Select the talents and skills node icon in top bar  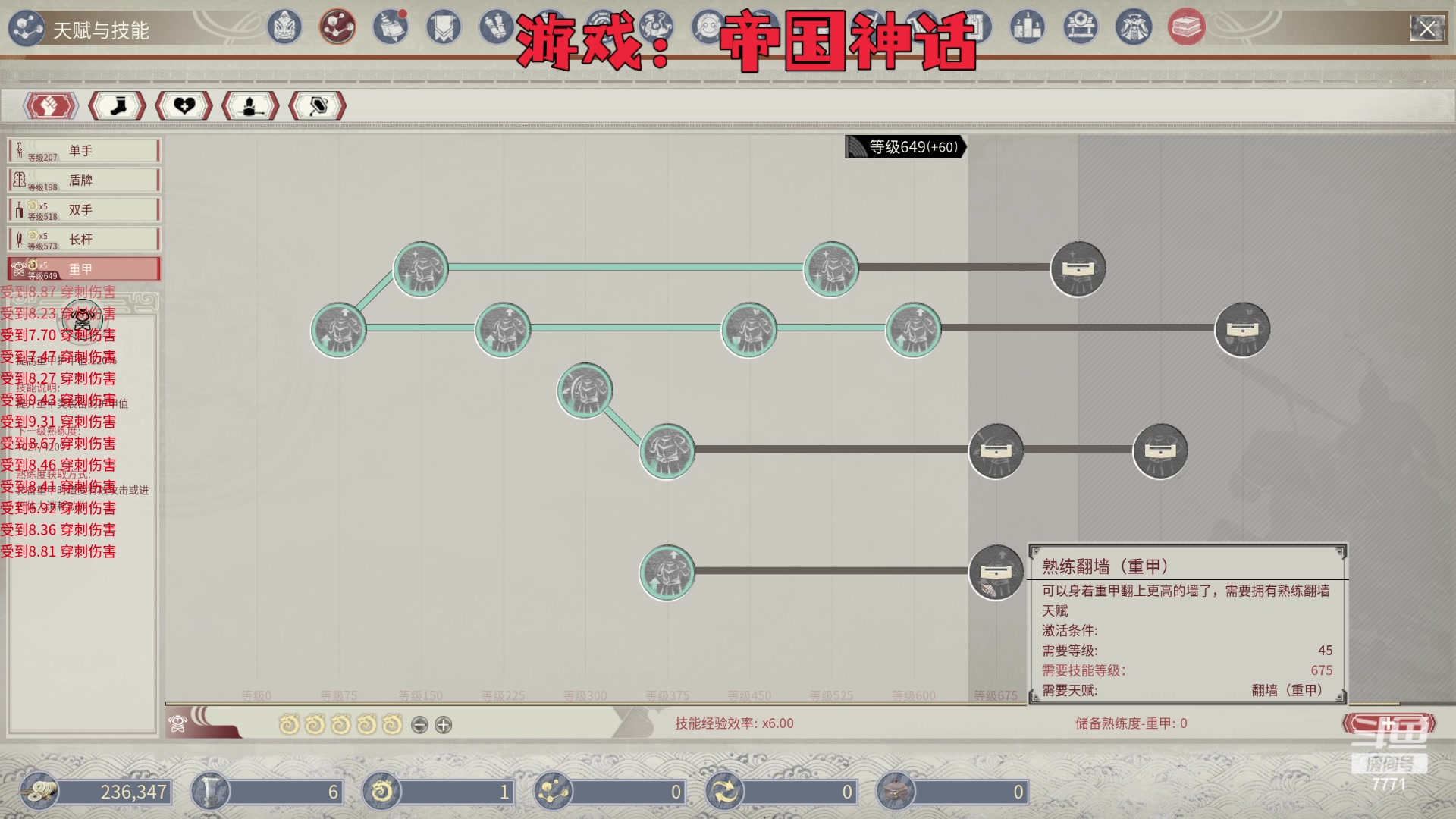click(337, 28)
